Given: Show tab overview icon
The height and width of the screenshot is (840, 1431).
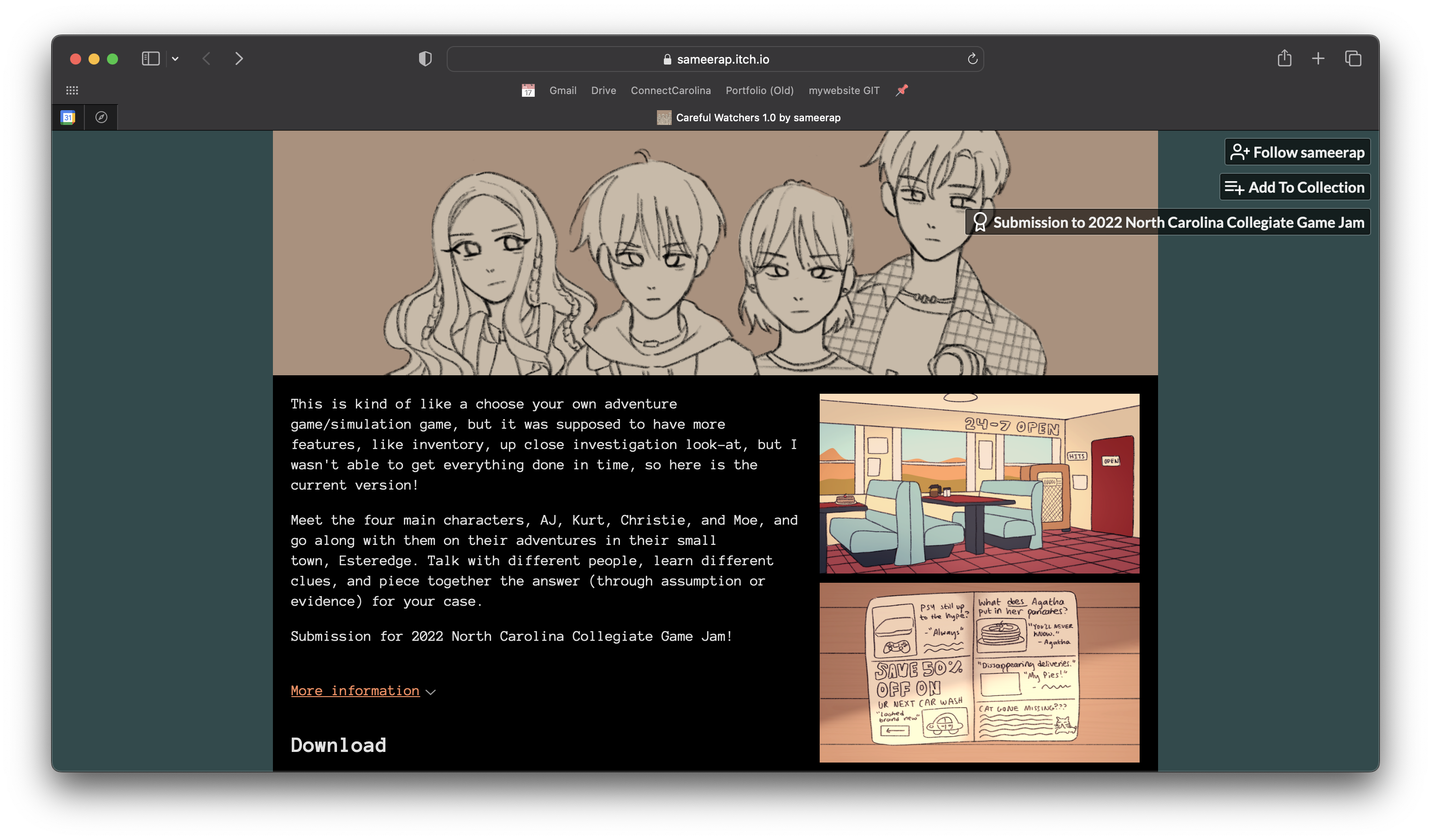Looking at the screenshot, I should click(x=1353, y=59).
